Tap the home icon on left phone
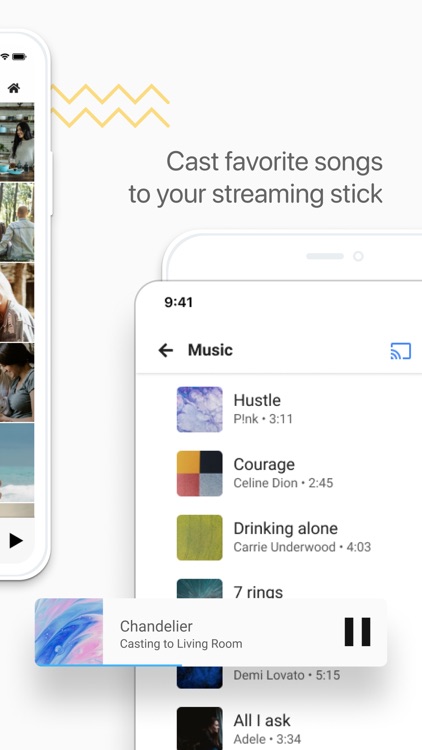 (x=14, y=88)
